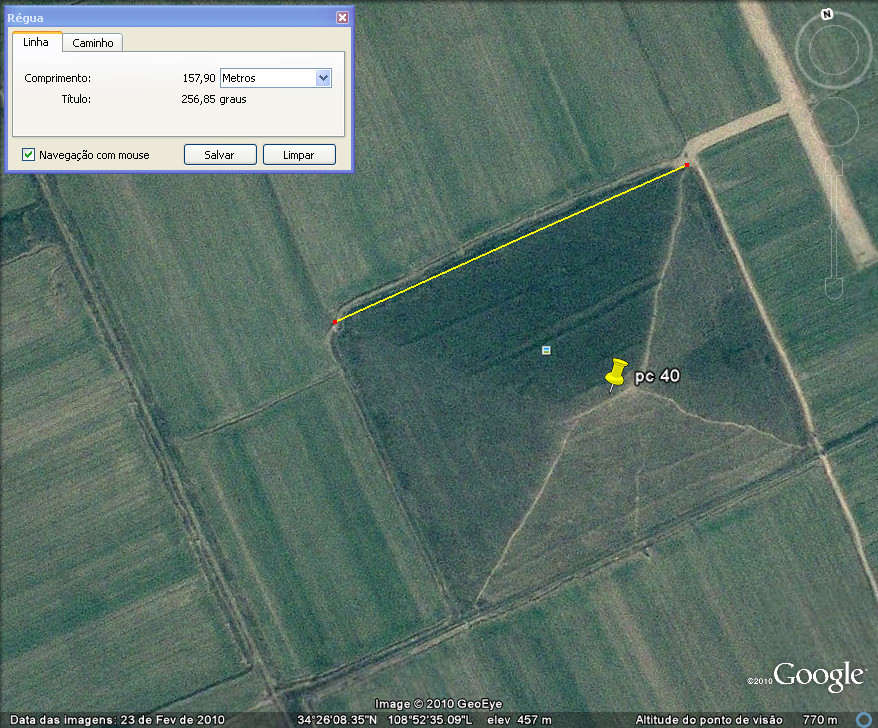Click the ruler's western red endpoint
The image size is (878, 728).
335,321
